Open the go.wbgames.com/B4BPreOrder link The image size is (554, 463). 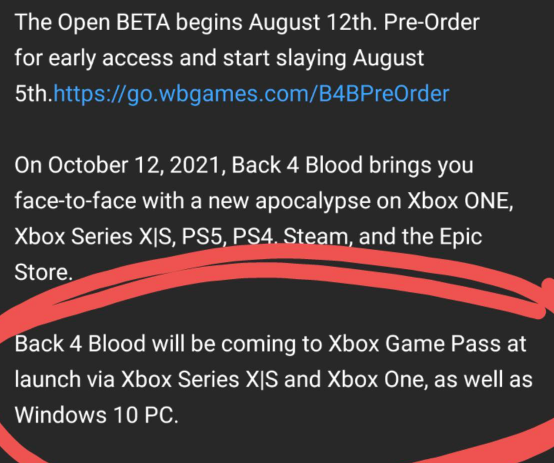click(251, 94)
